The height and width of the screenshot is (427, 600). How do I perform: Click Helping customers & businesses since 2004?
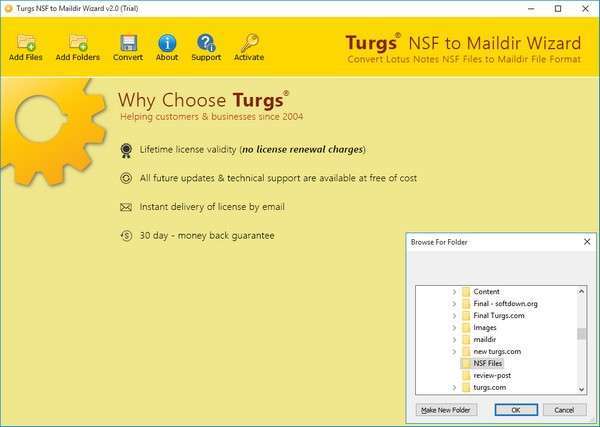[212, 117]
